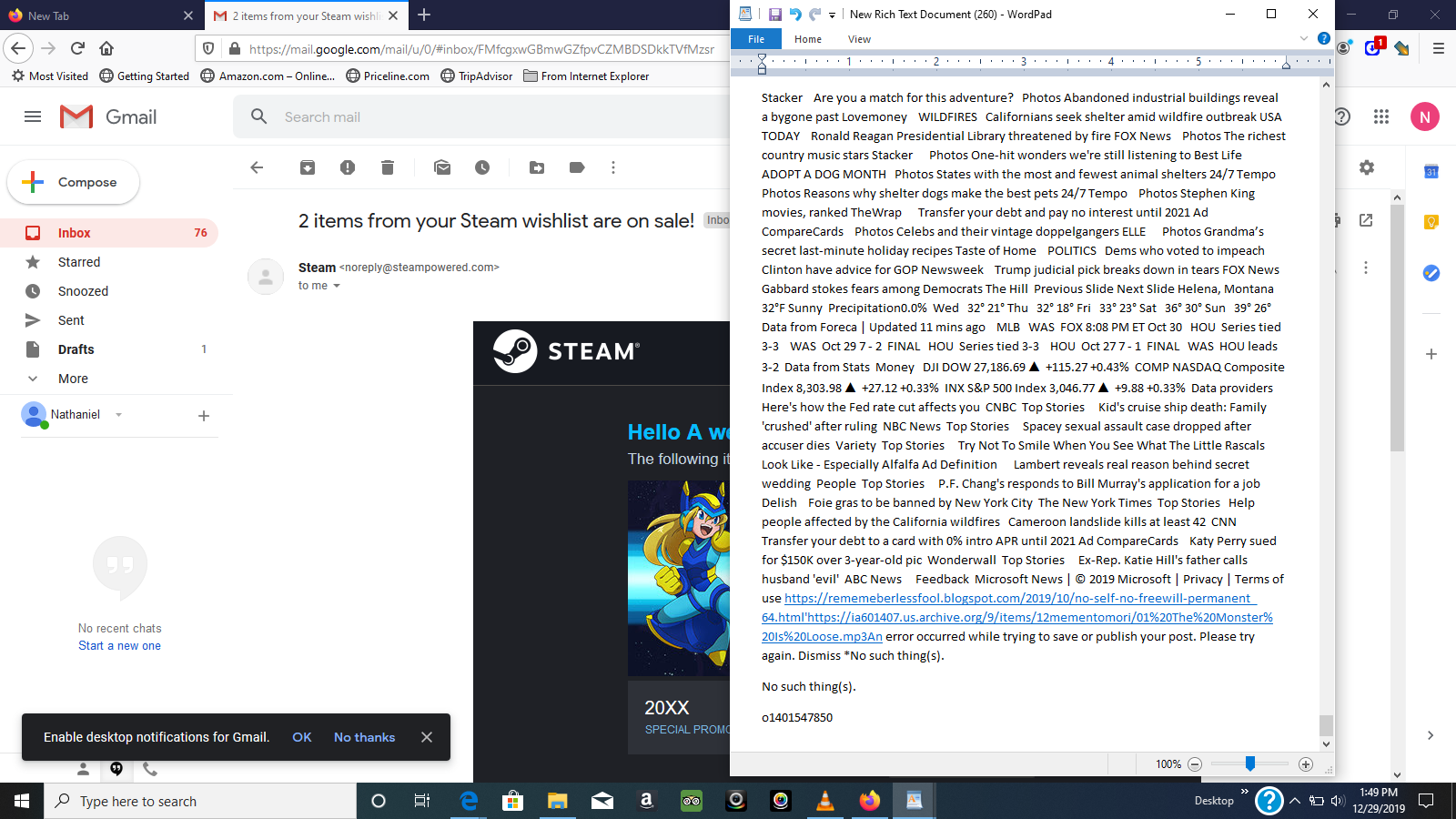This screenshot has width=1456, height=819.
Task: Open Google Tasks side panel icon
Action: click(1431, 273)
